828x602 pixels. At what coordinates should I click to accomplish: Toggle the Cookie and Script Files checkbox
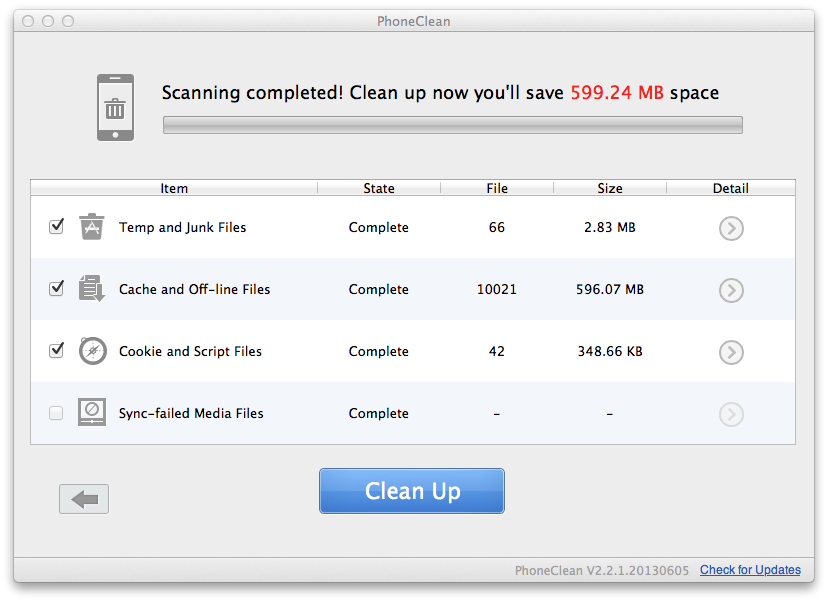tap(57, 351)
